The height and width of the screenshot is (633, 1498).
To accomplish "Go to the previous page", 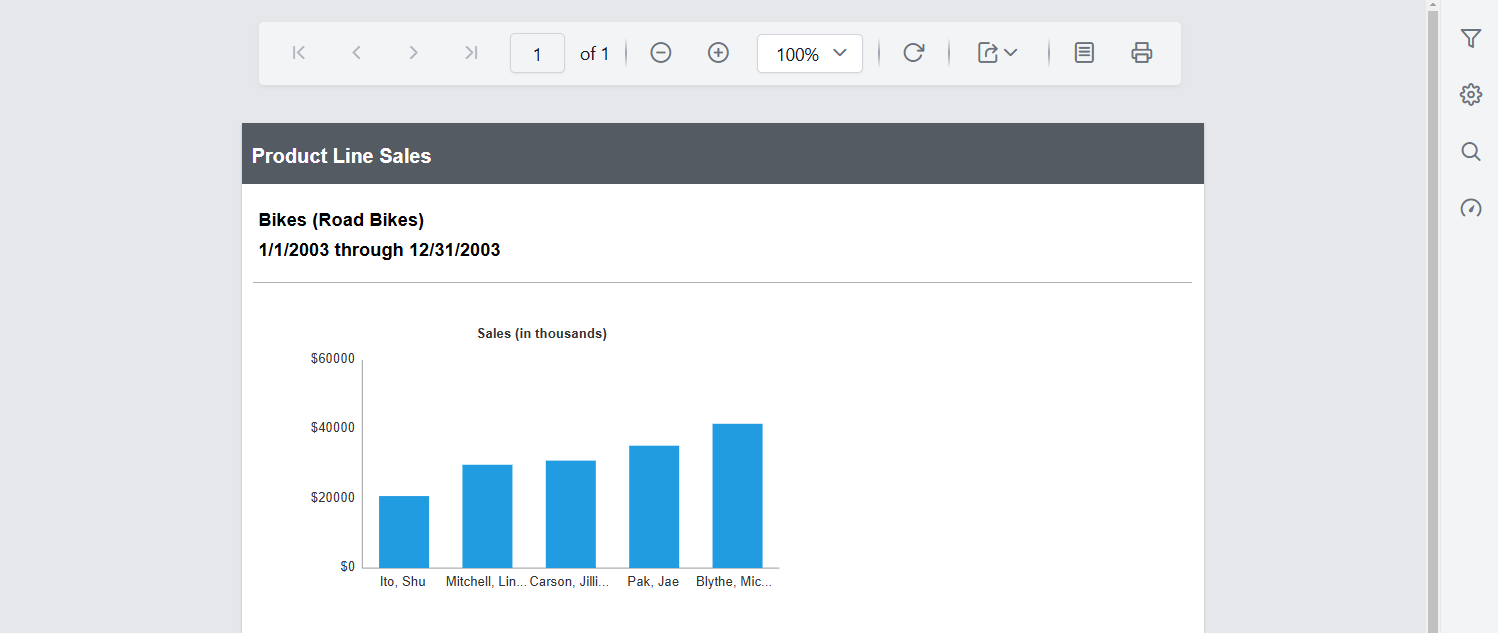I will click(356, 52).
